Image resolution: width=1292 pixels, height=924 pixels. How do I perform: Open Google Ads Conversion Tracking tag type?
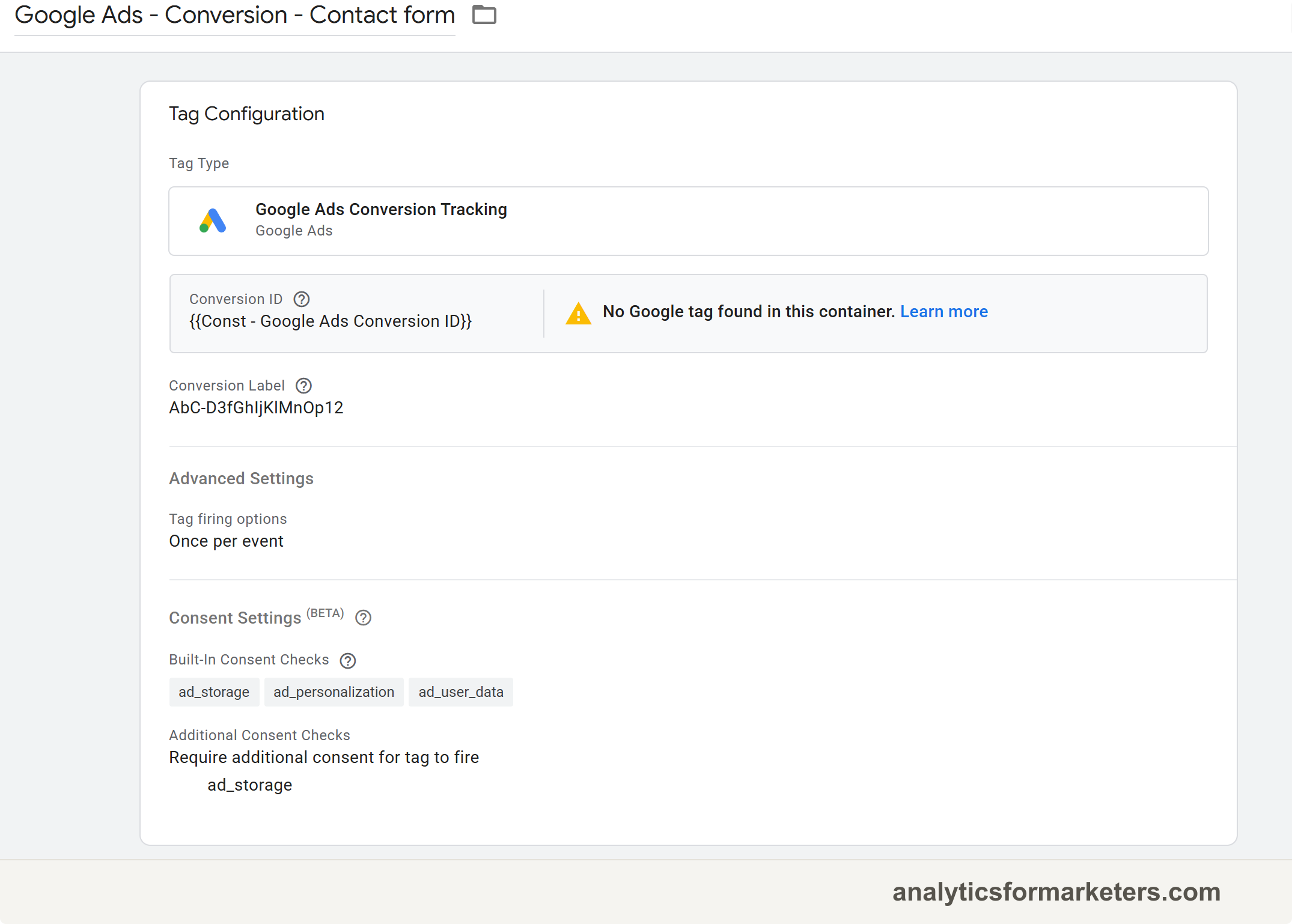pos(688,220)
